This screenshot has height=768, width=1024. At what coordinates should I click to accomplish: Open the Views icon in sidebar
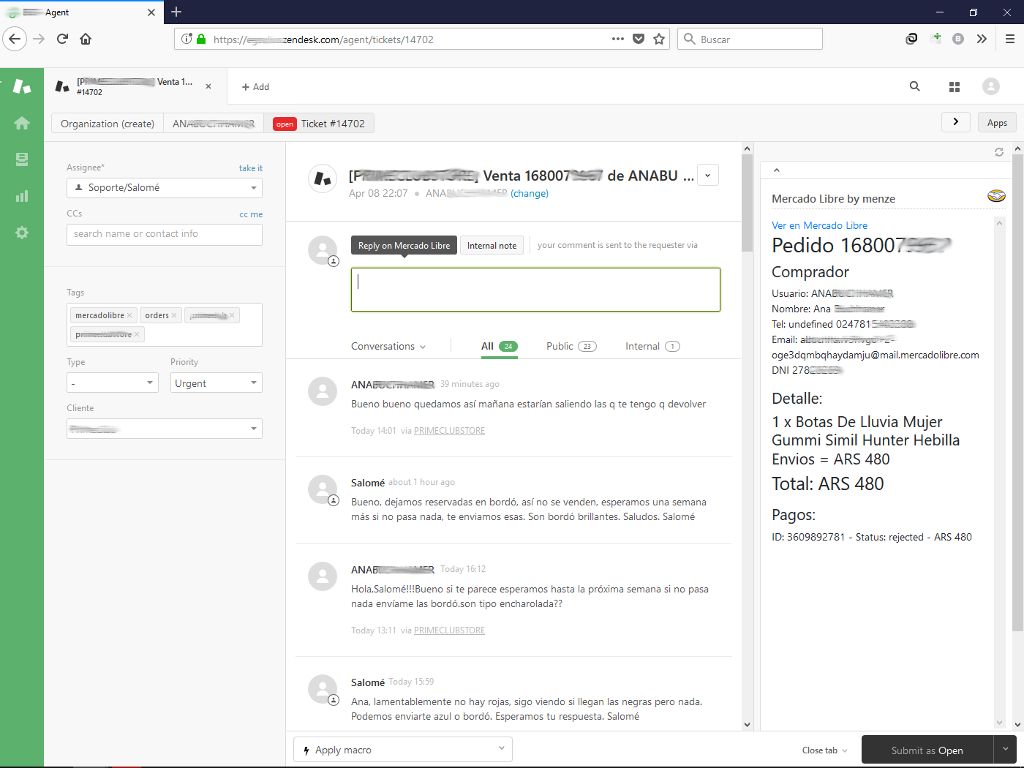click(21, 159)
